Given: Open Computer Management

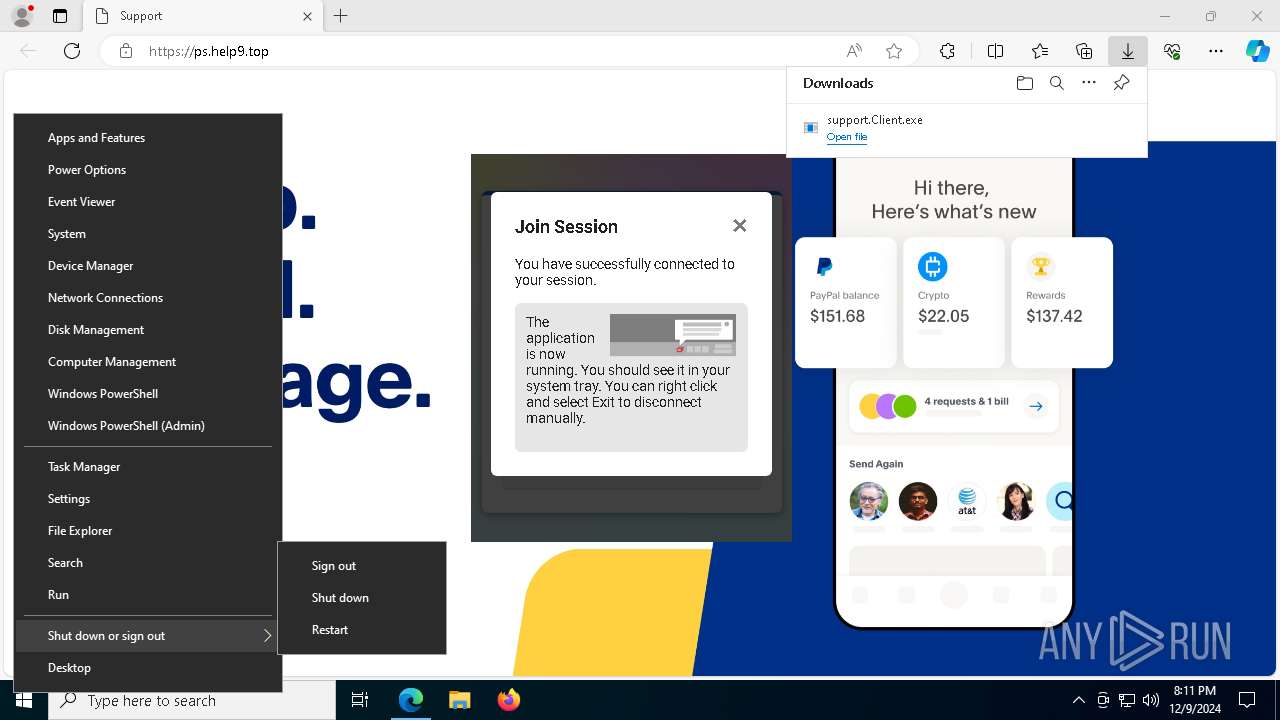Looking at the screenshot, I should pyautogui.click(x=149, y=362).
